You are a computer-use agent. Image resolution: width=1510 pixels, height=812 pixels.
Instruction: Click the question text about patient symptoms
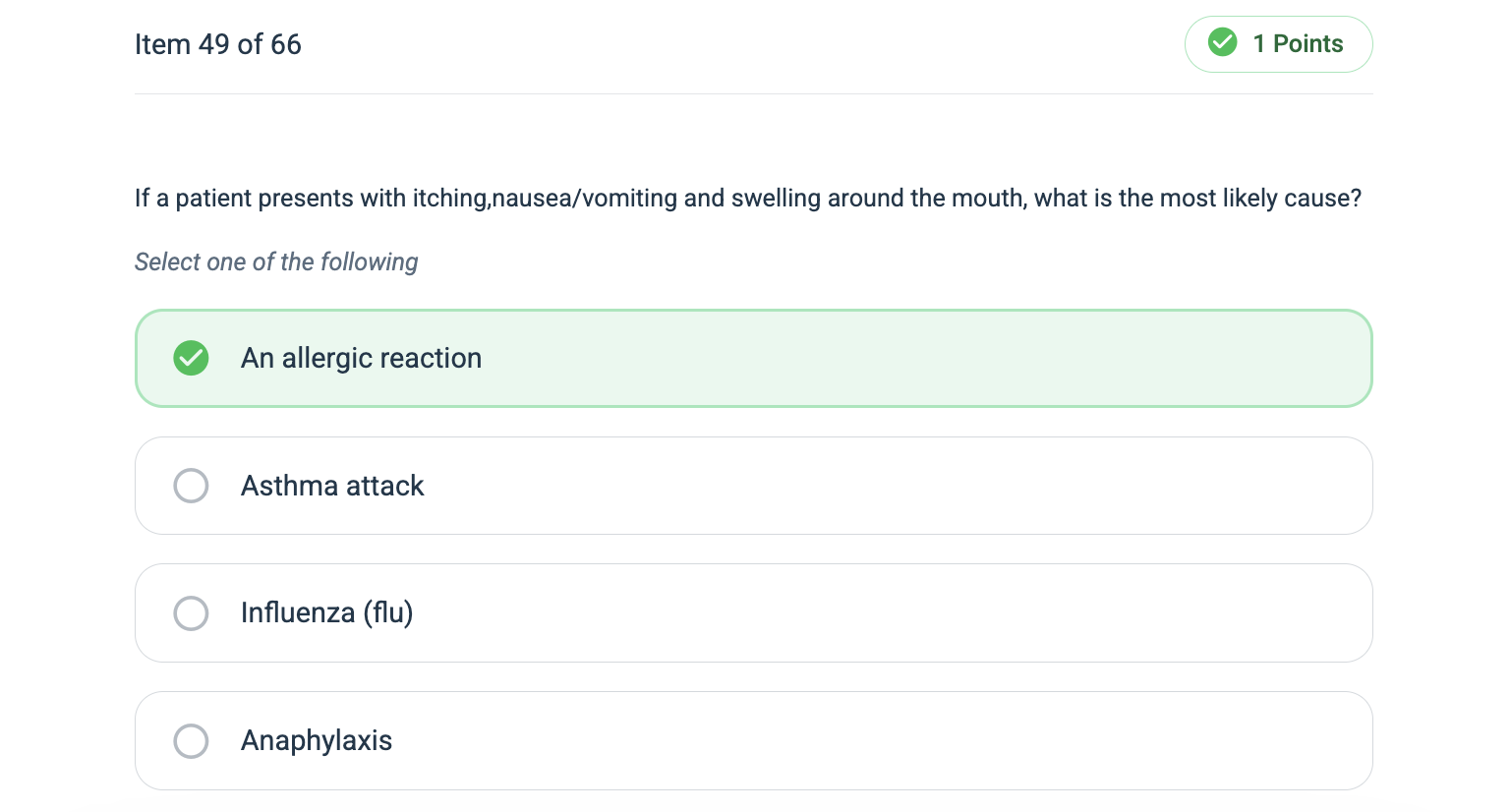(747, 199)
